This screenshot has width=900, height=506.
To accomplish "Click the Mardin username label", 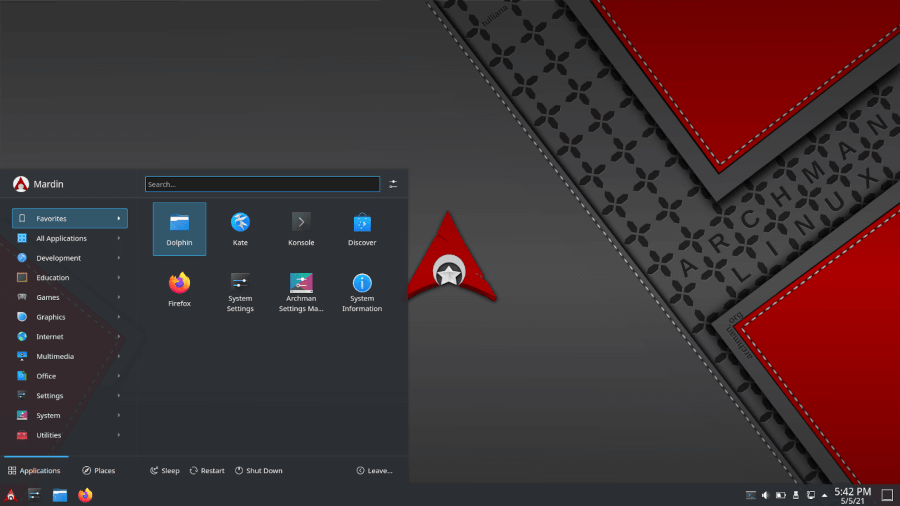I will point(48,184).
